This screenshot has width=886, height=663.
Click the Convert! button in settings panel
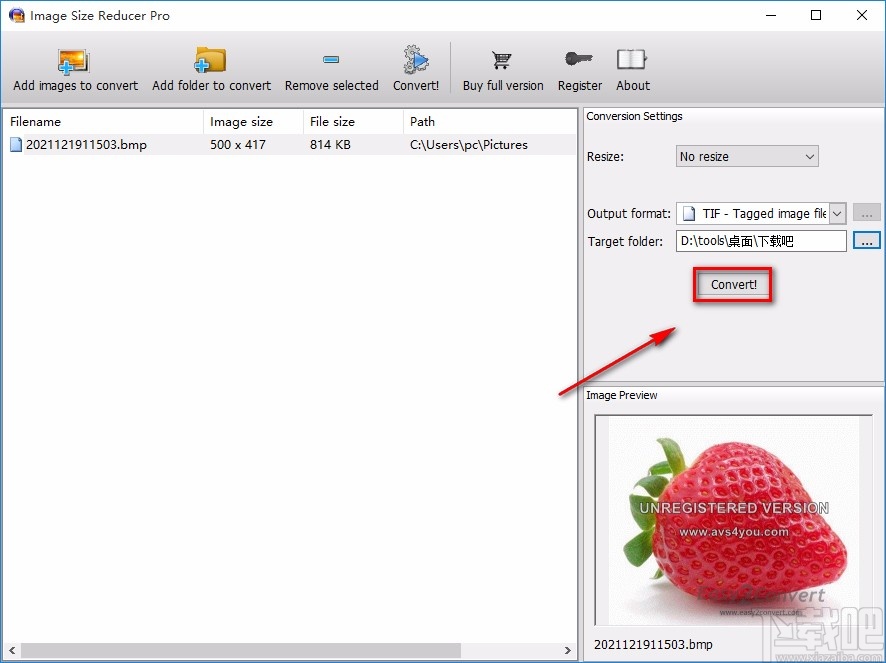tap(734, 285)
